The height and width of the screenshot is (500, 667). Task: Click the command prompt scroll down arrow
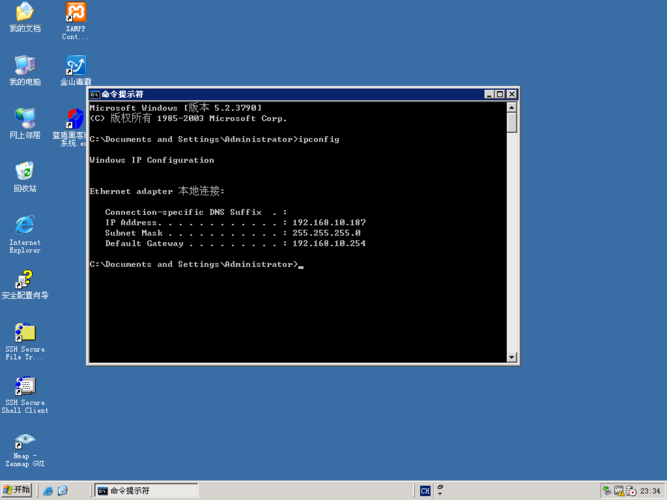pos(512,357)
